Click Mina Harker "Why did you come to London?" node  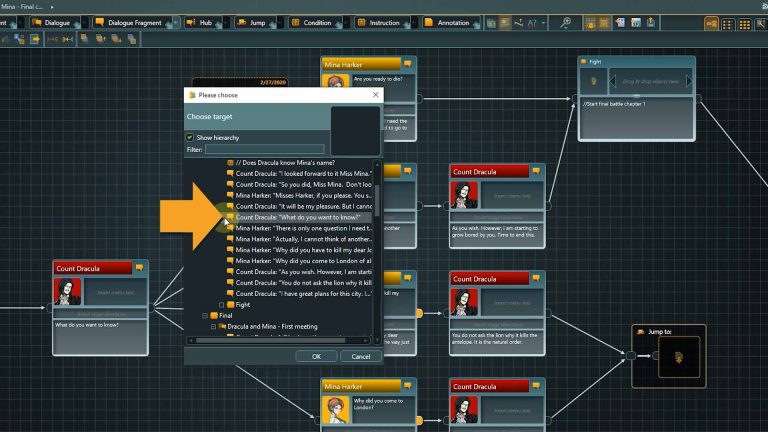pos(368,405)
